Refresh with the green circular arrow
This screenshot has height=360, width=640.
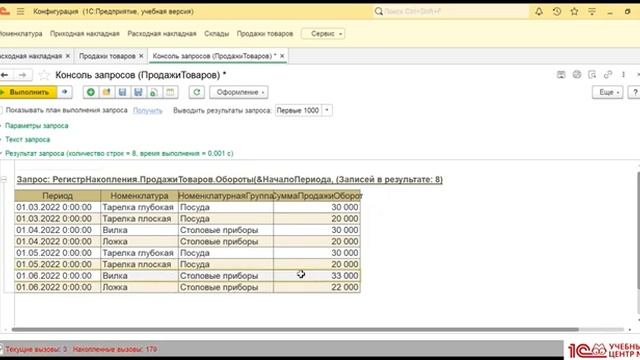197,92
